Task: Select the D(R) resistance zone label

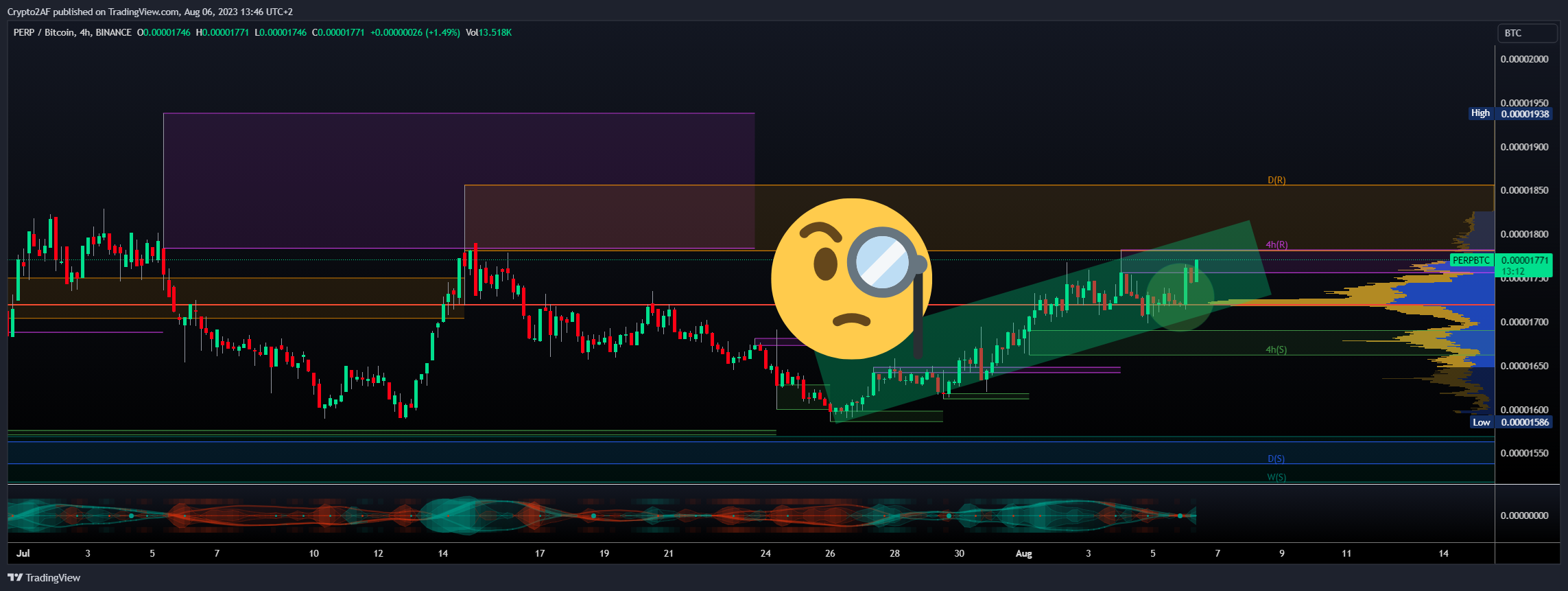Action: pyautogui.click(x=1276, y=180)
